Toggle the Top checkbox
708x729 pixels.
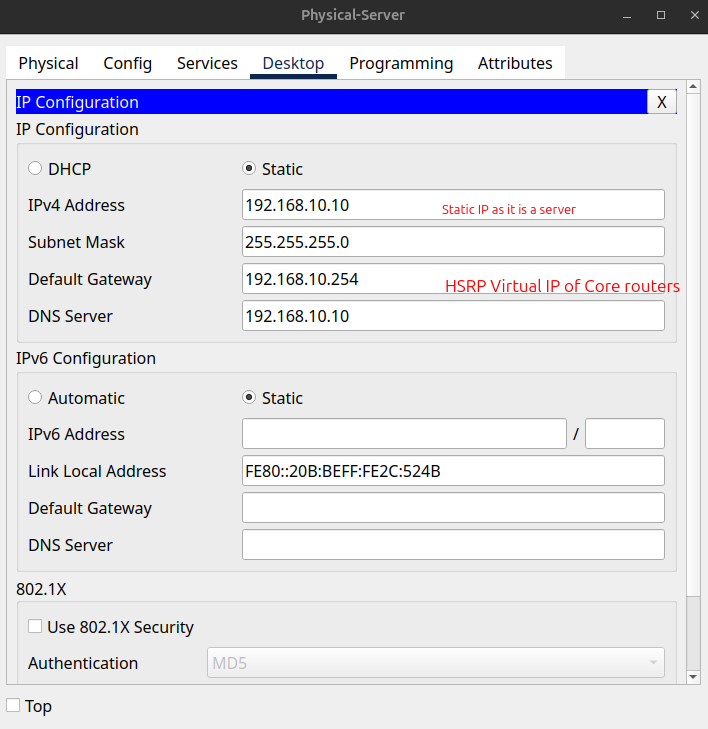(13, 705)
